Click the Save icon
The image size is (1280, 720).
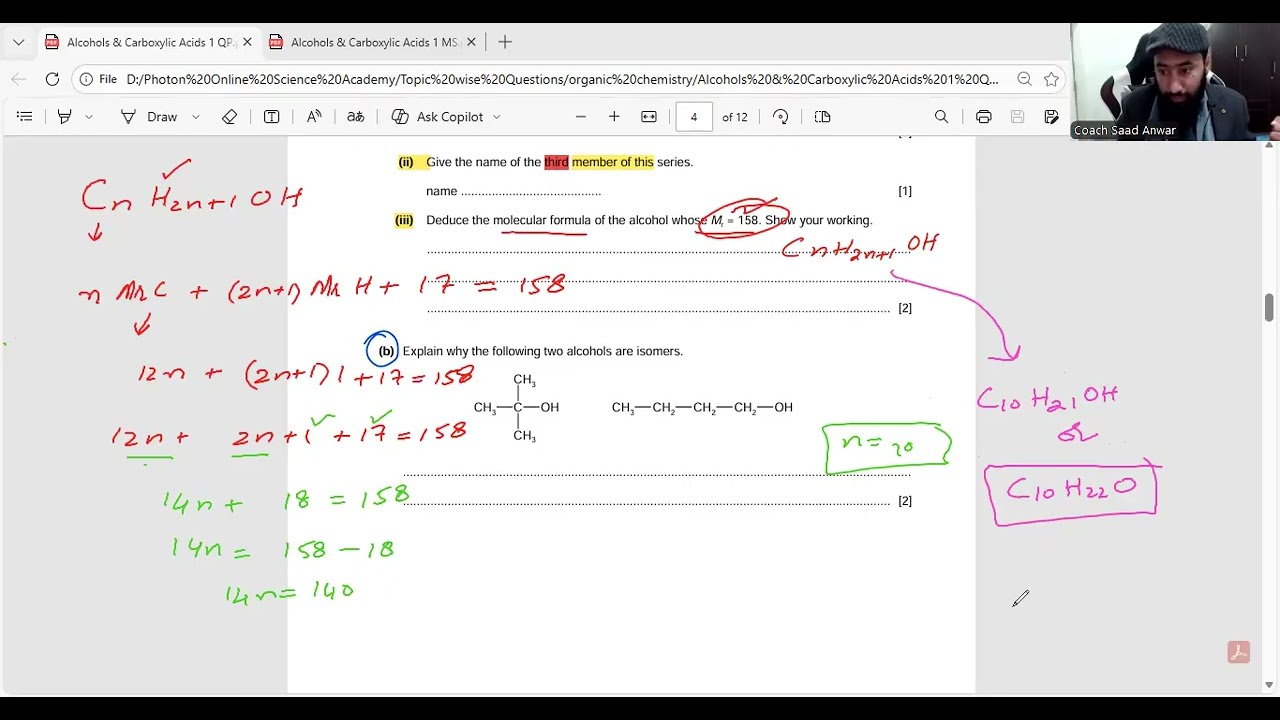pyautogui.click(x=1018, y=117)
